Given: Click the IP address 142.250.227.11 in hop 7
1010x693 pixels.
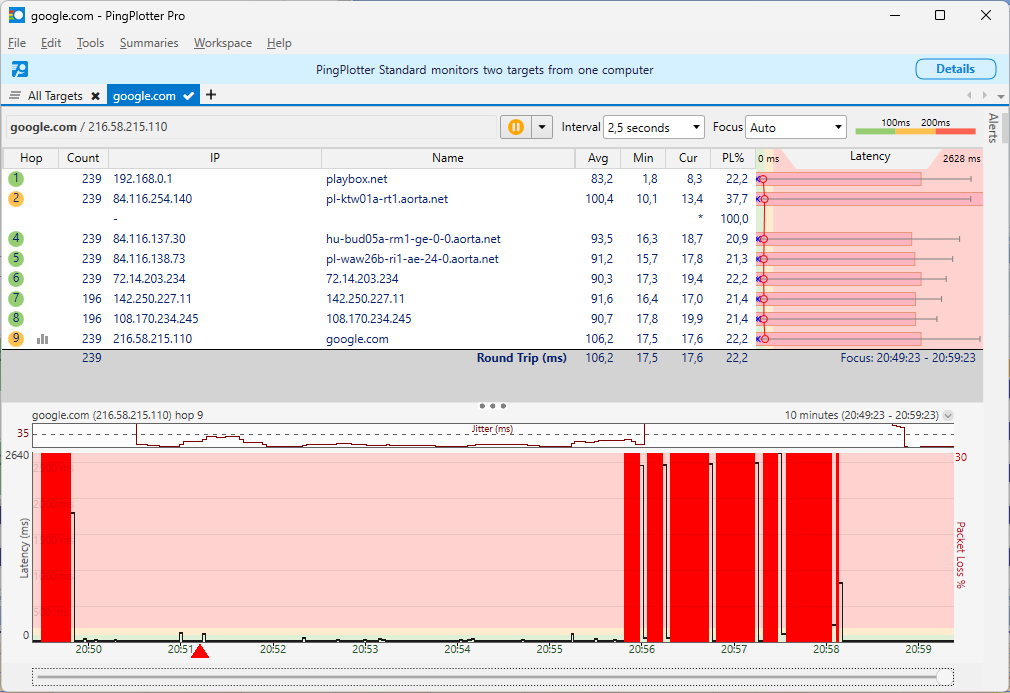Looking at the screenshot, I should click(x=152, y=299).
